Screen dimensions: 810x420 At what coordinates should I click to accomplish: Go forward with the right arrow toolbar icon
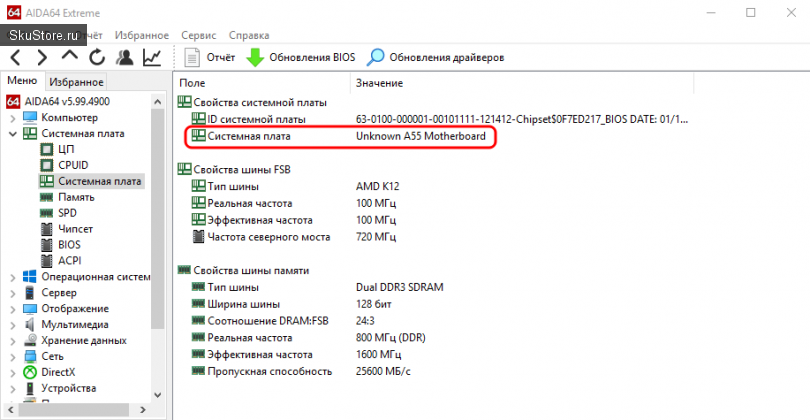[x=42, y=57]
